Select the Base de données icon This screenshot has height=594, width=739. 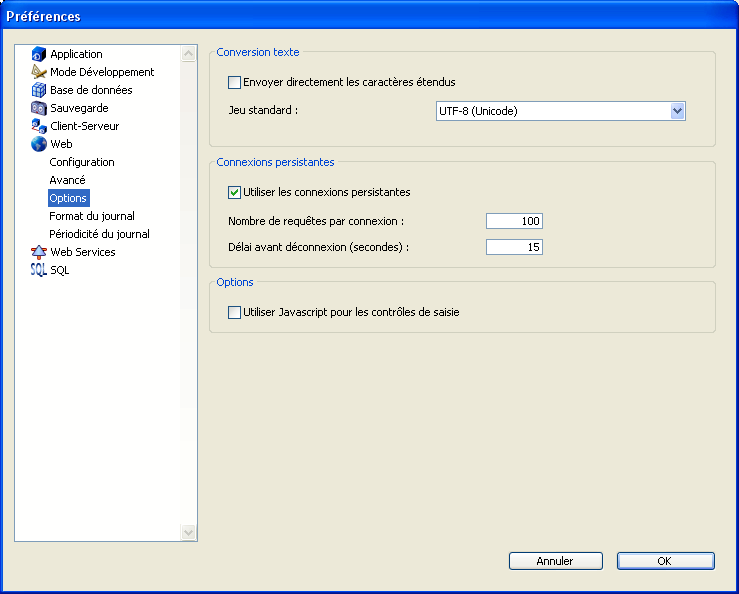coord(39,90)
